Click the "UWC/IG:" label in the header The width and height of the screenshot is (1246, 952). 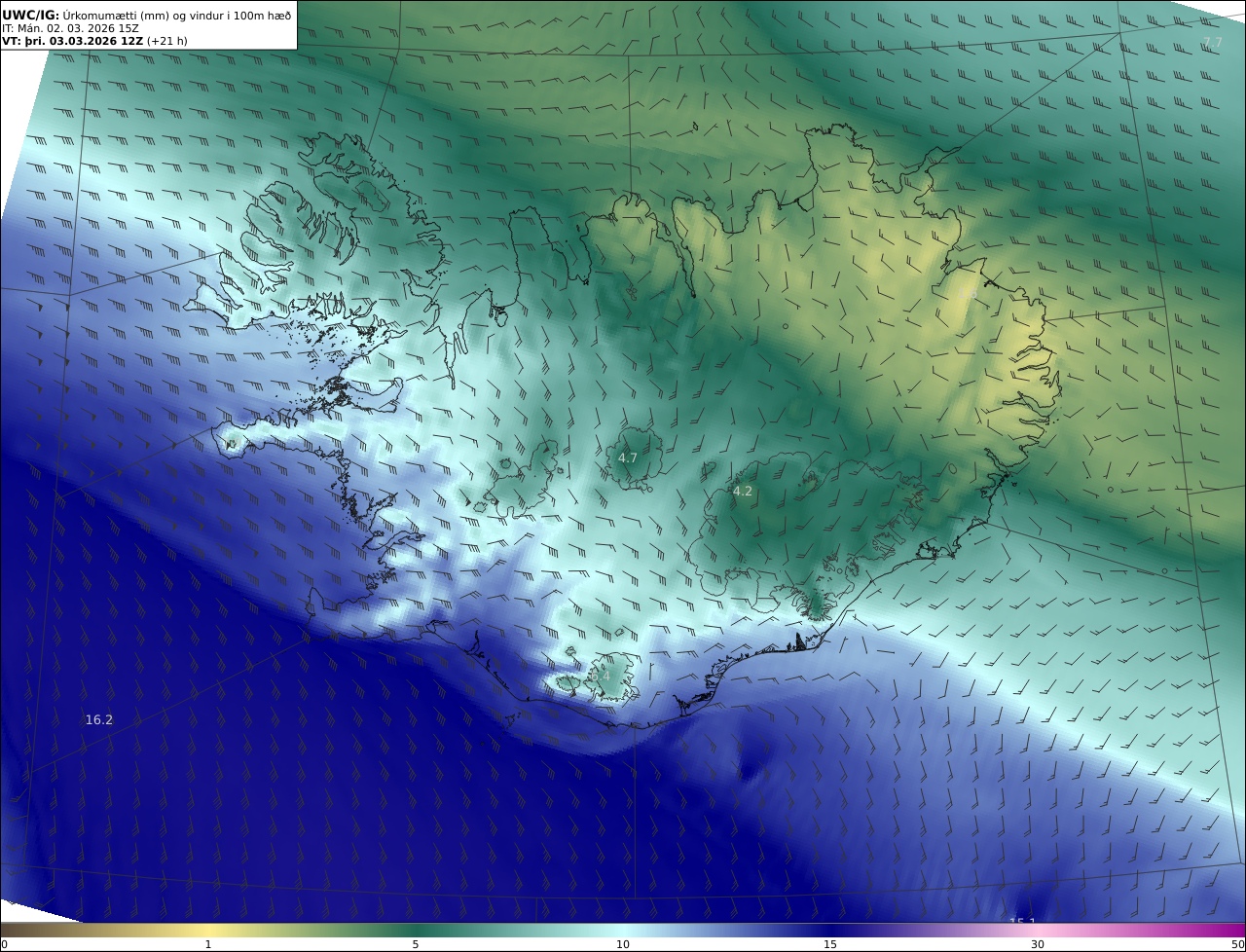[31, 16]
